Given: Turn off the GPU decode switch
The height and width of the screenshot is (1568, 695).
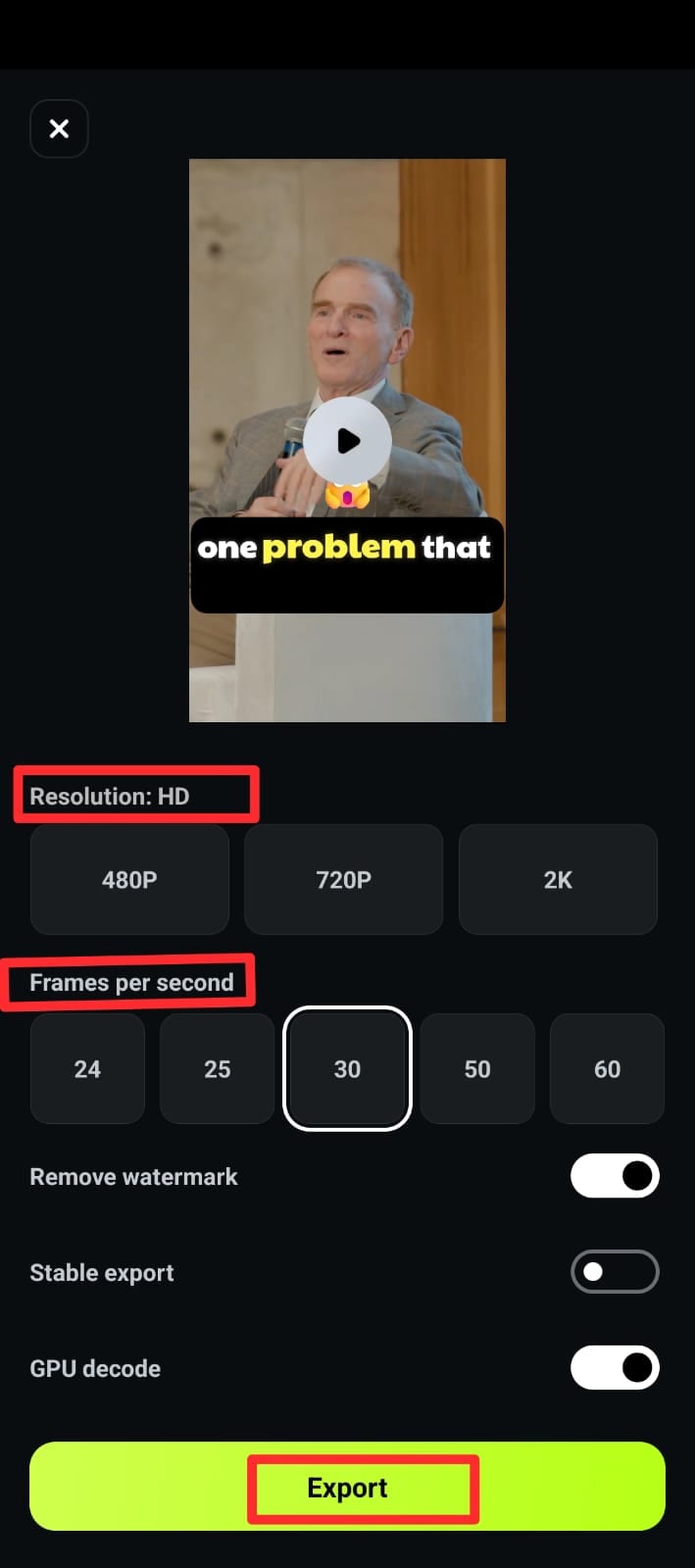Looking at the screenshot, I should point(615,1367).
